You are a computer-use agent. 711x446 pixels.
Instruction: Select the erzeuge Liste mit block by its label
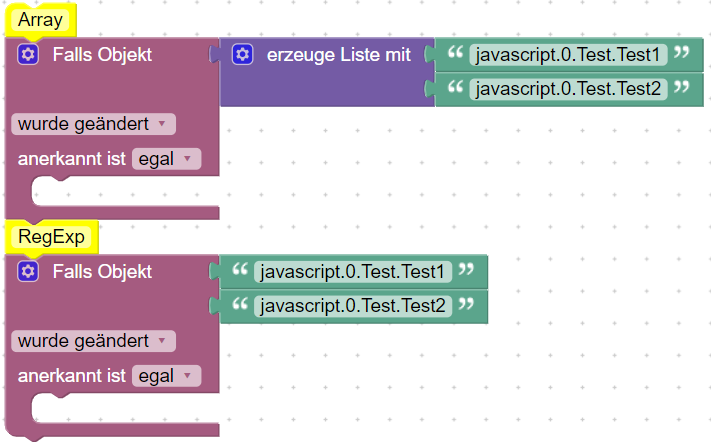[x=338, y=55]
